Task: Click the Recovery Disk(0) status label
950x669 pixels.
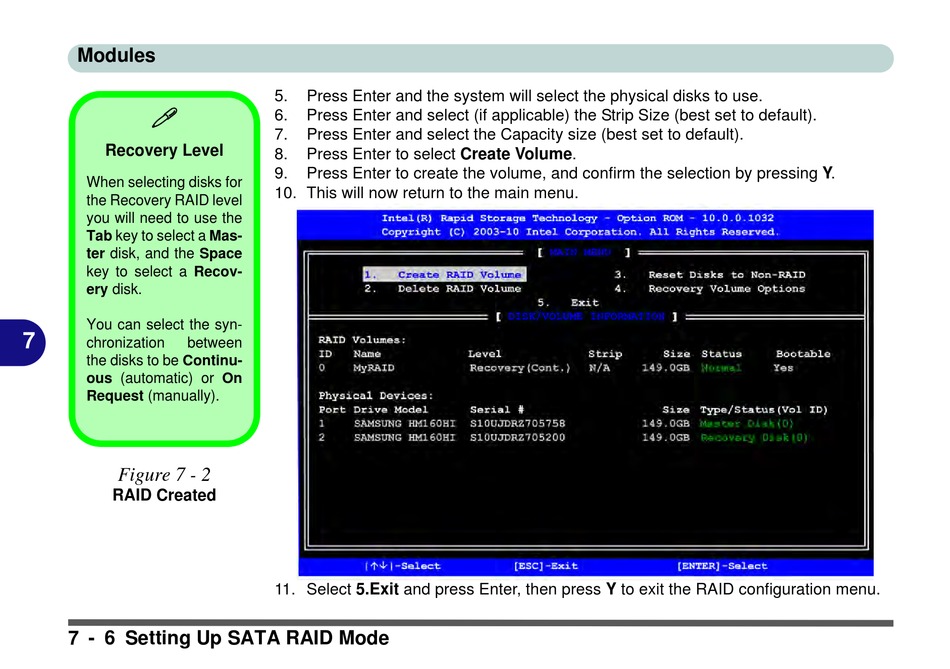Action: 754,437
